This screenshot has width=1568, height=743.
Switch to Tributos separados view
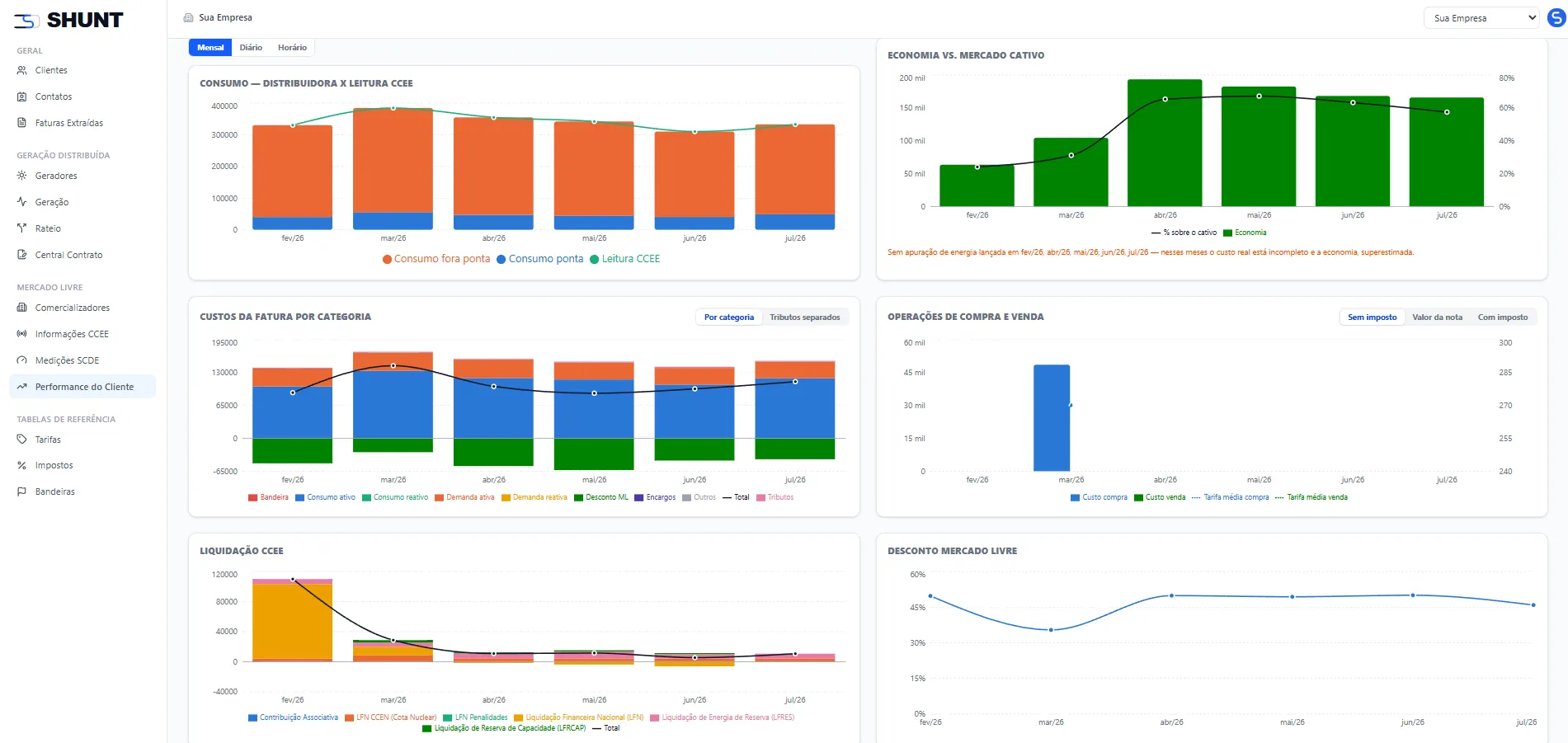point(805,317)
